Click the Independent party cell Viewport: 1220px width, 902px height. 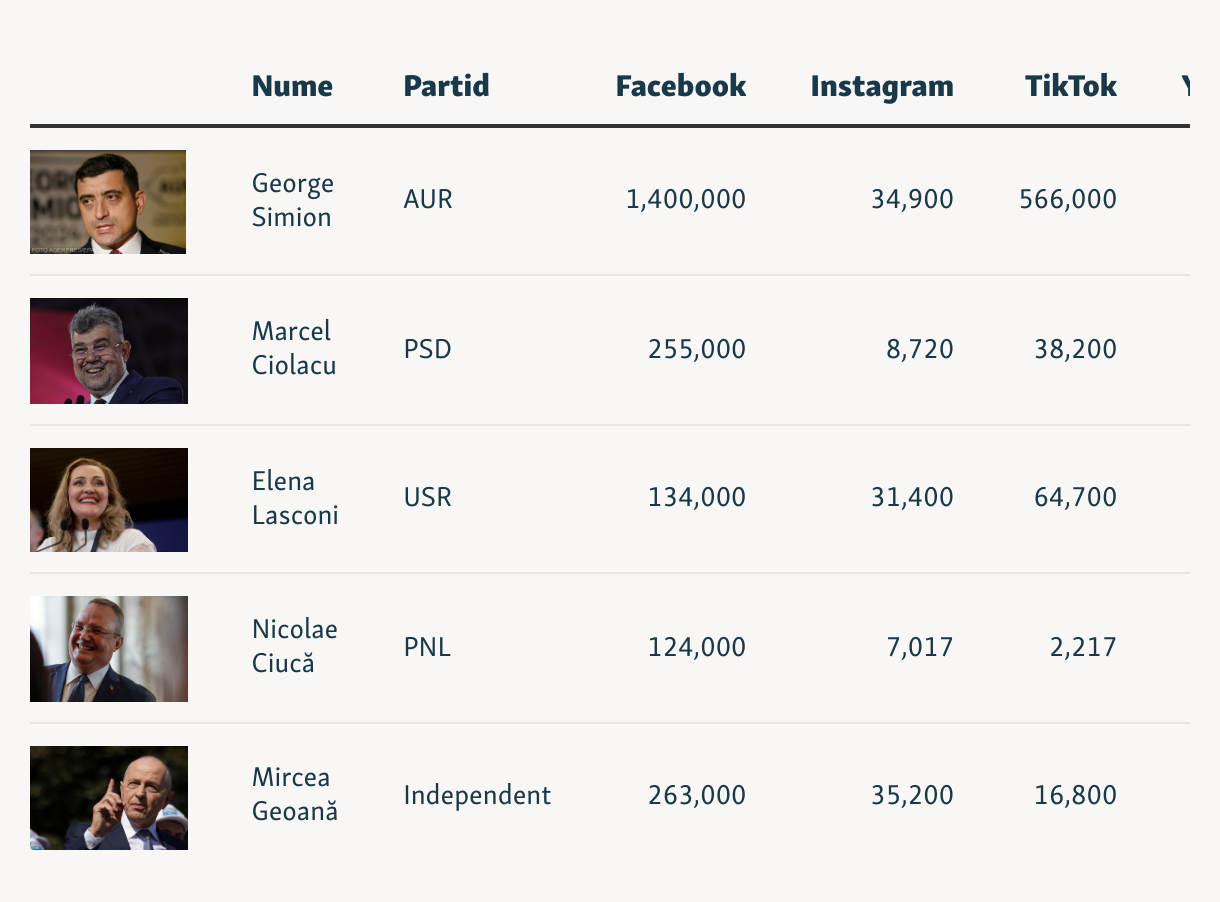[x=477, y=796]
